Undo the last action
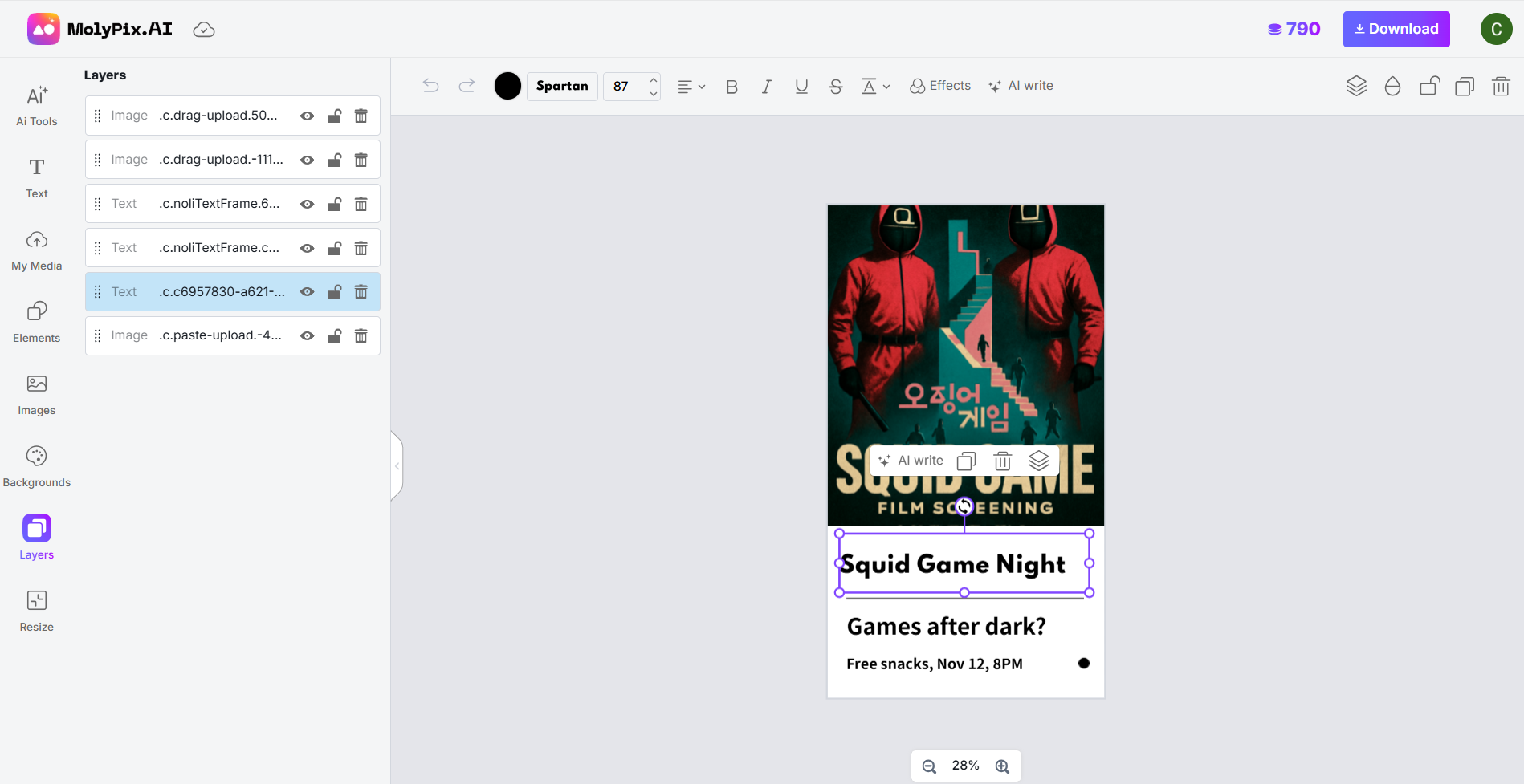The width and height of the screenshot is (1524, 784). click(x=431, y=86)
